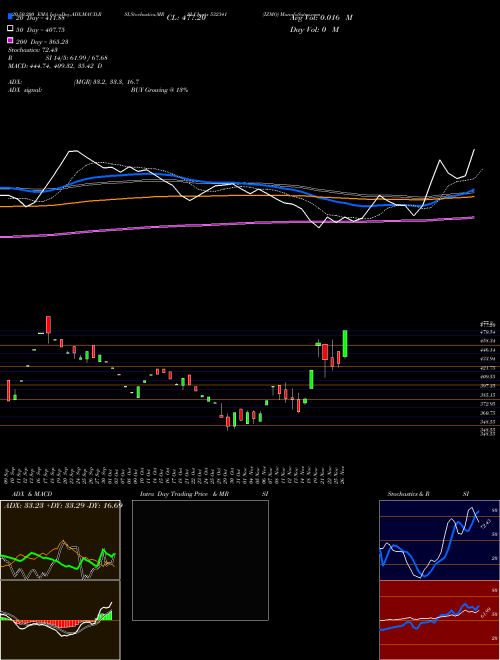
Task: Click the empty Intra Day Trading Price panel
Action: point(200,560)
